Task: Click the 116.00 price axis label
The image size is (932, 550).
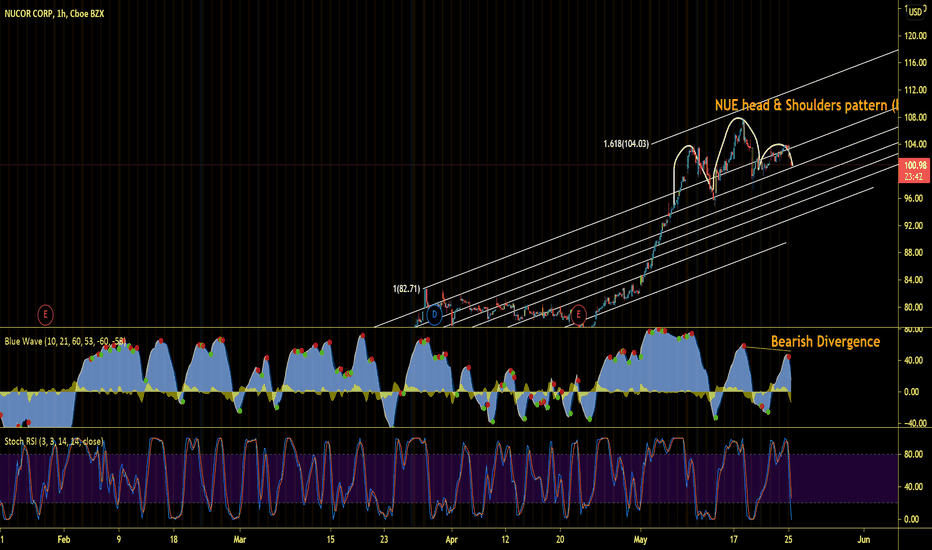Action: [915, 62]
